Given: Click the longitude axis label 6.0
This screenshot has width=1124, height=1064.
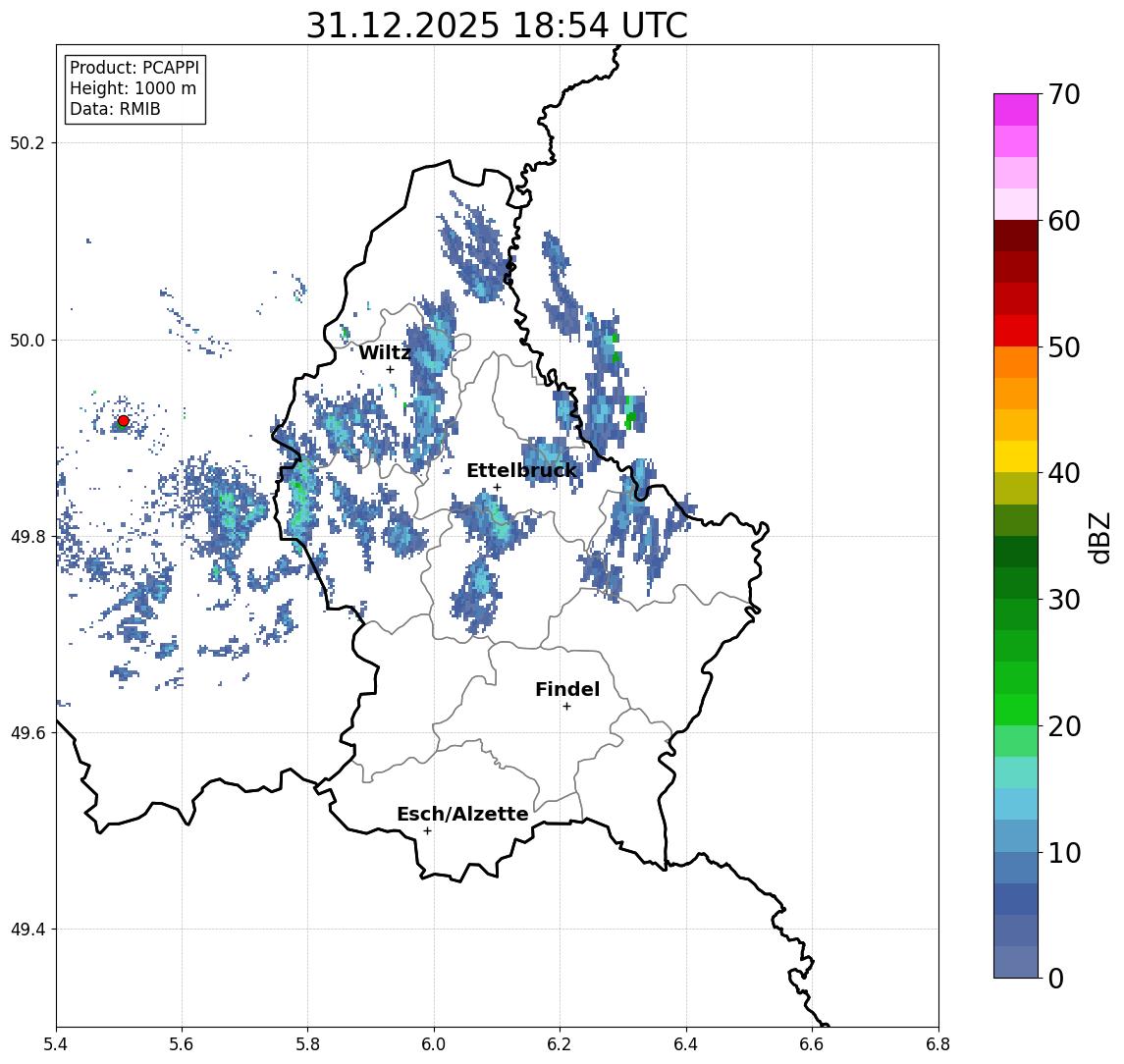Looking at the screenshot, I should tap(435, 1044).
